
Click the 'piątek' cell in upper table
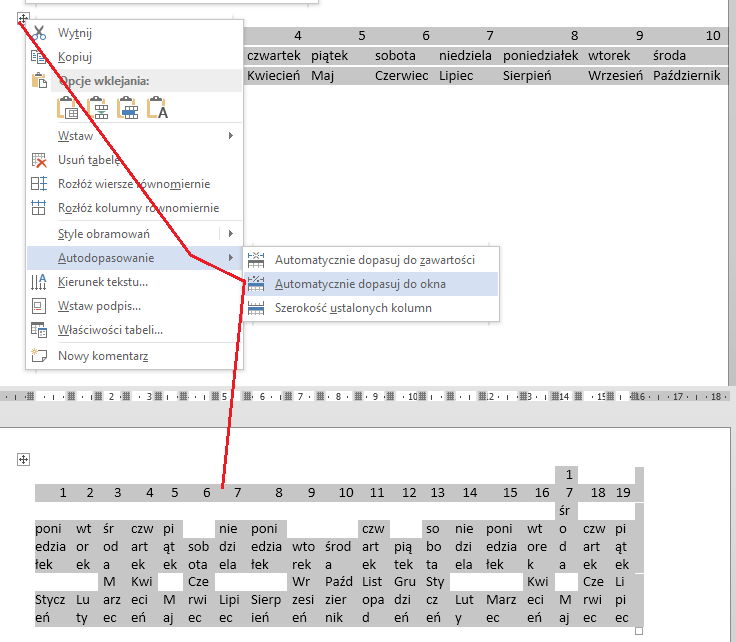[x=330, y=55]
